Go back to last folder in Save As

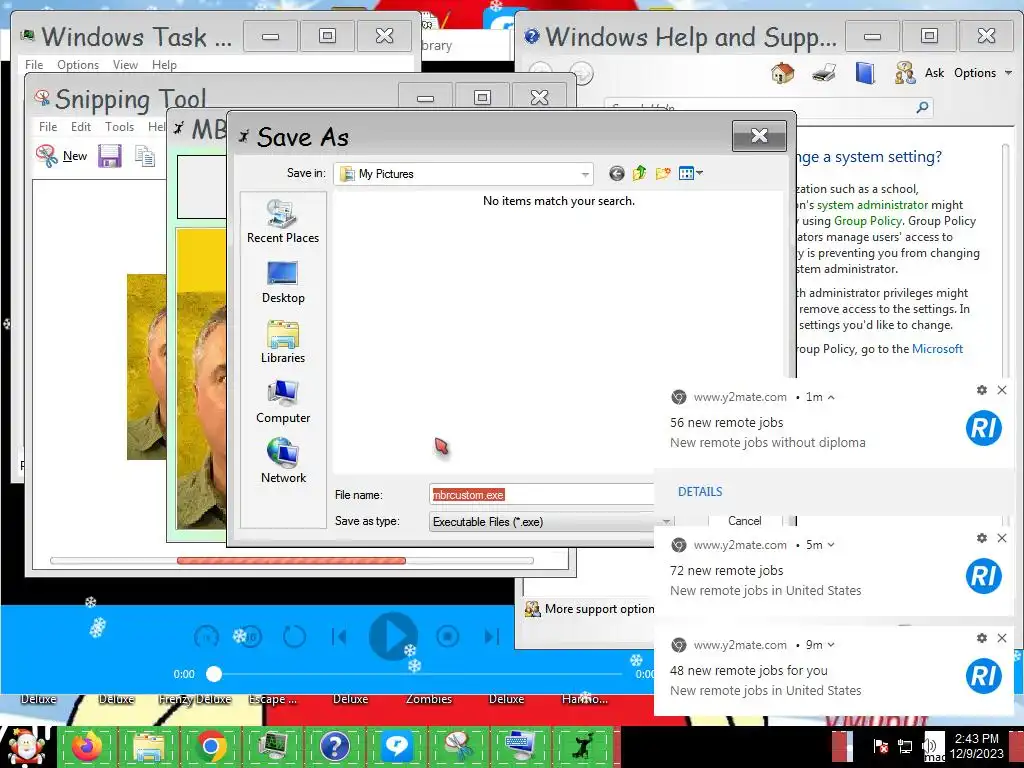tap(616, 173)
